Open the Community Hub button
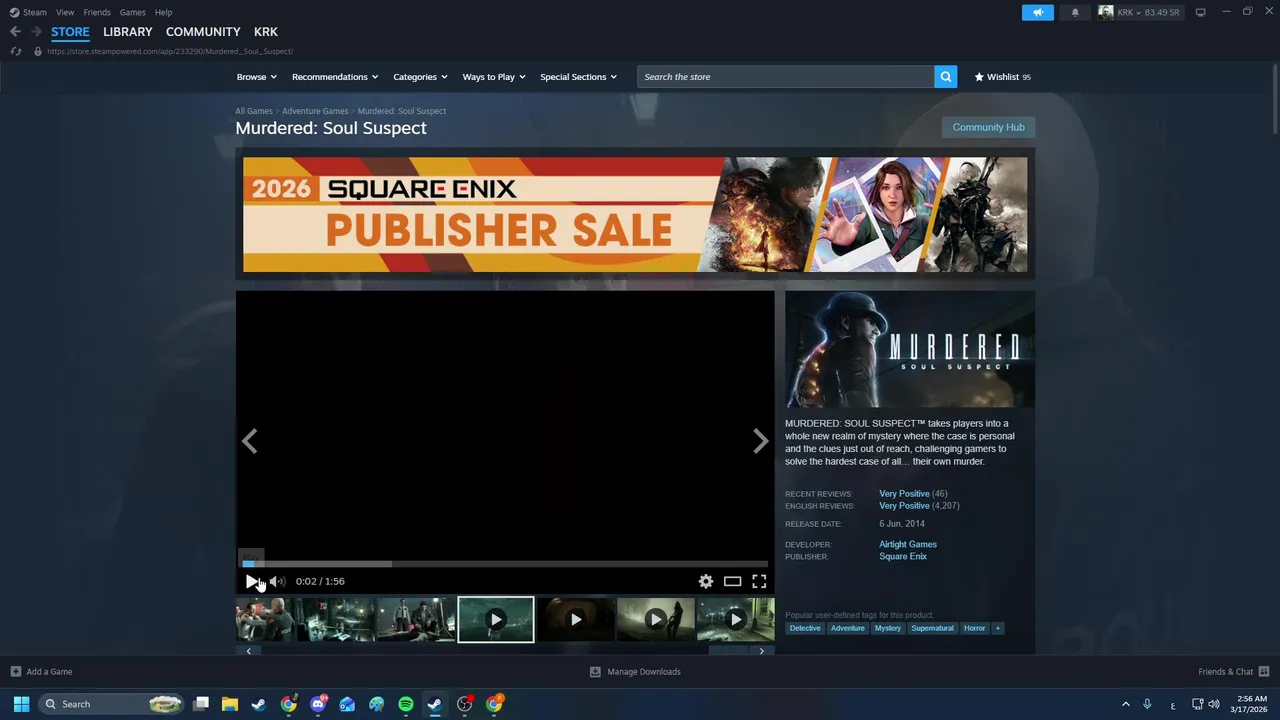Viewport: 1280px width, 720px height. (x=988, y=127)
